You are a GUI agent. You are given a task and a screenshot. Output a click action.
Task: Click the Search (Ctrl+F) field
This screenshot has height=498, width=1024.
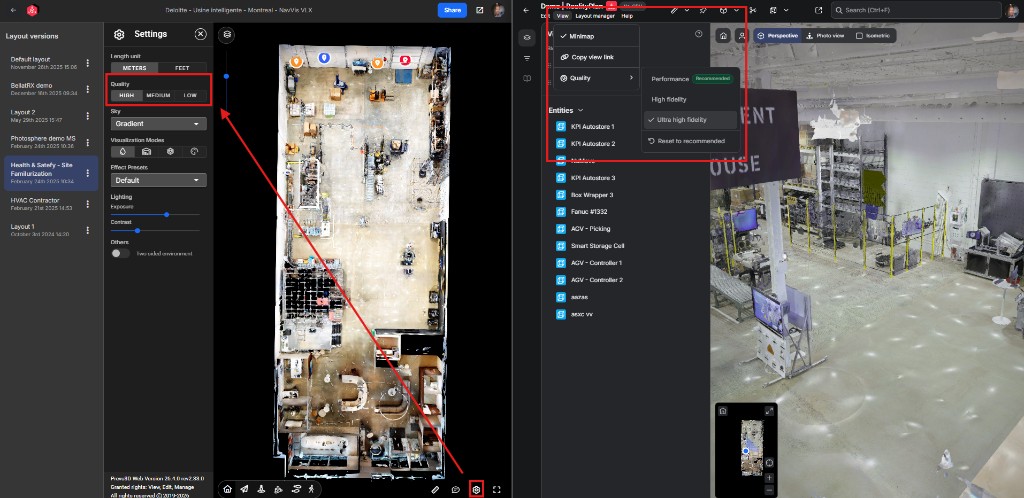tap(916, 10)
